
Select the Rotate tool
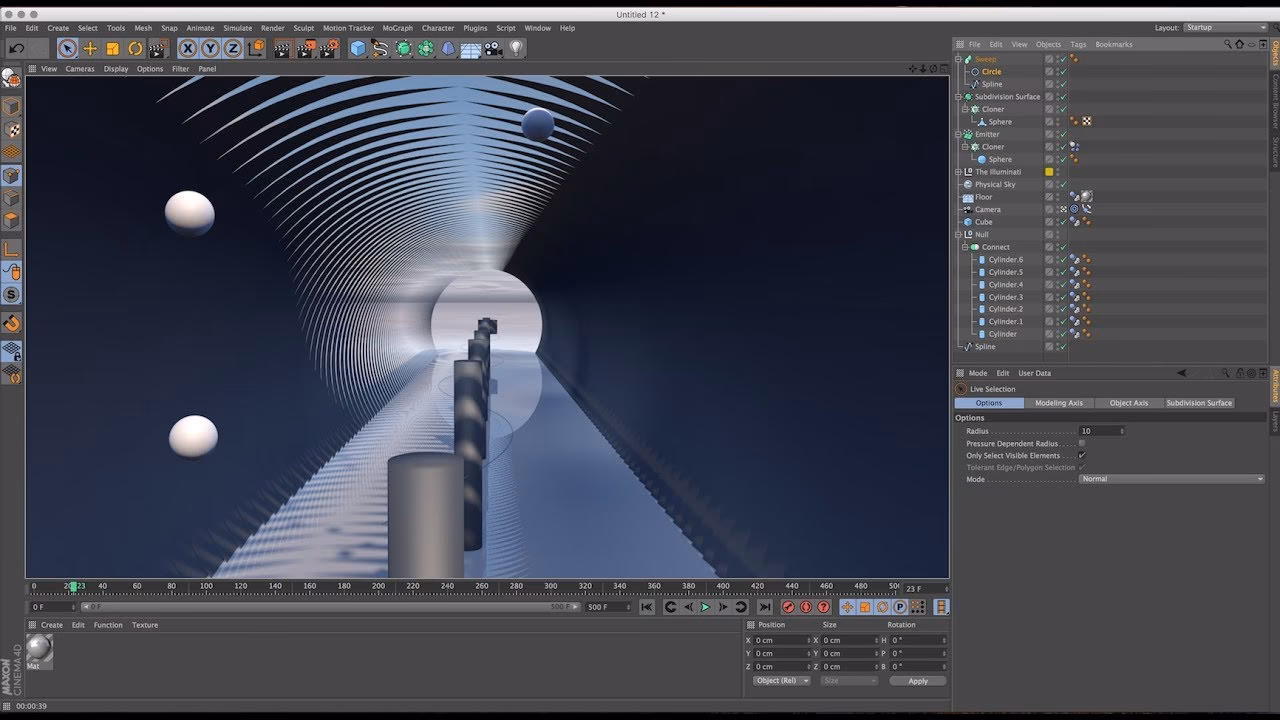pyautogui.click(x=132, y=48)
